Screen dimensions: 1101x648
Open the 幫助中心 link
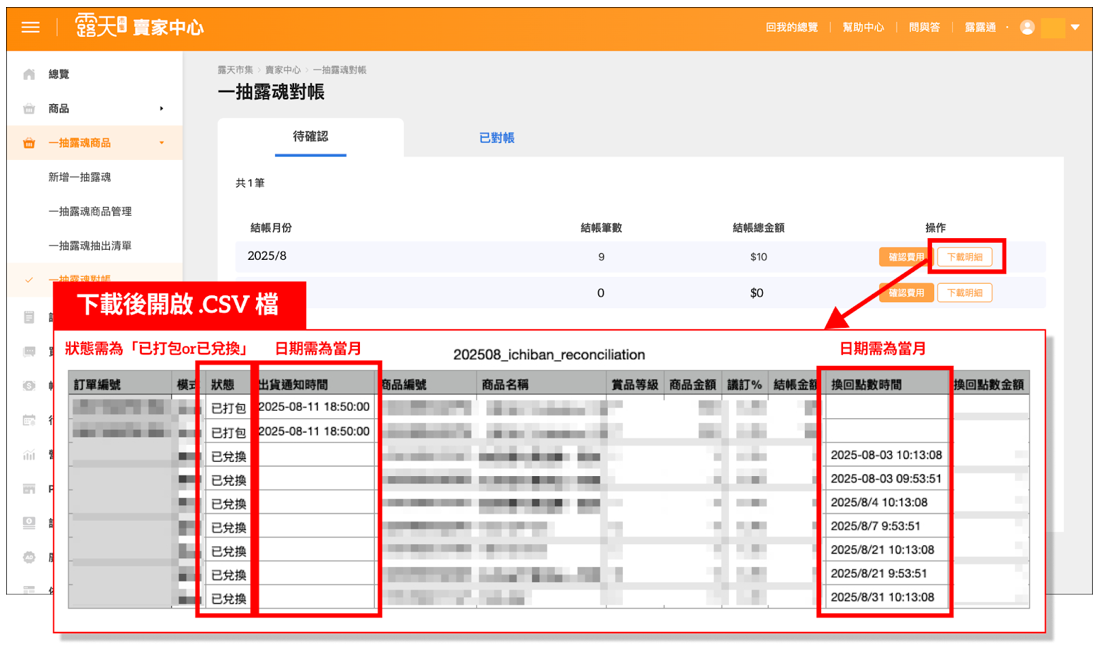click(x=862, y=28)
